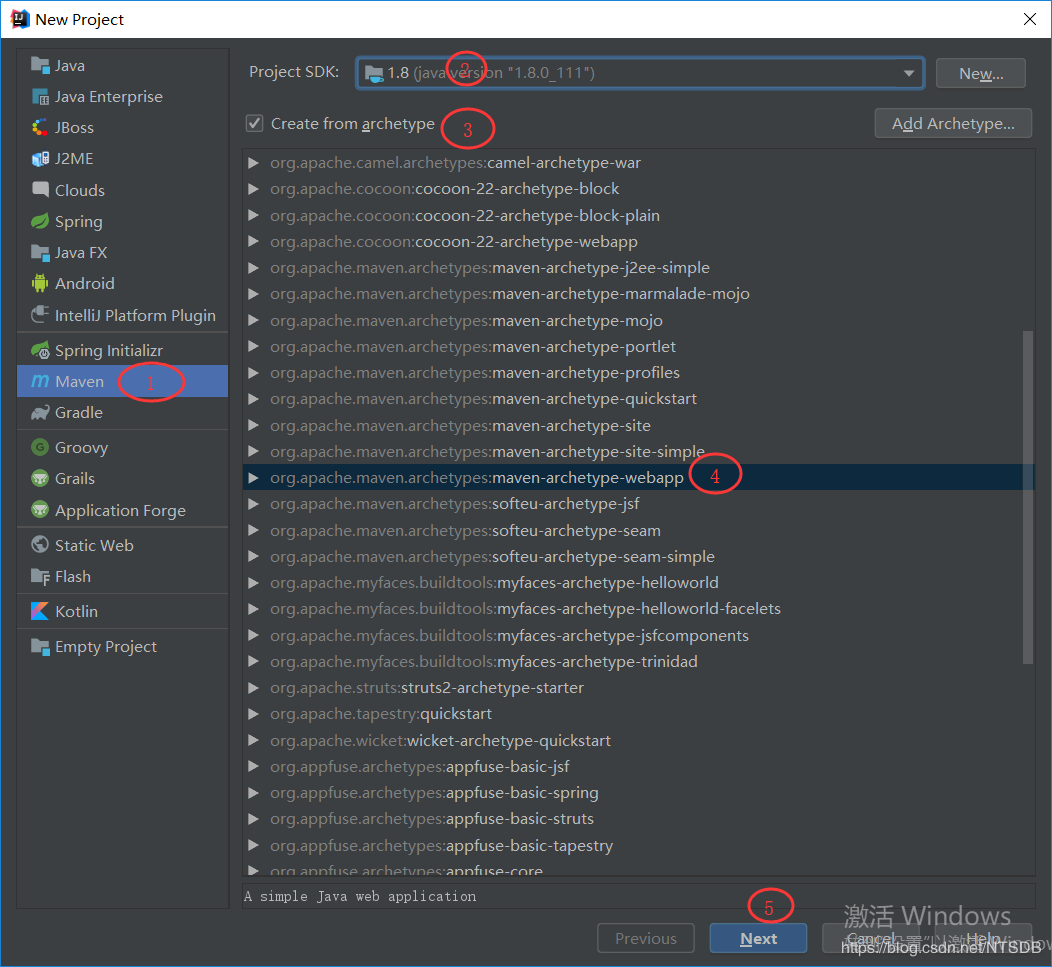Select Kotlin project type
Image resolution: width=1052 pixels, height=967 pixels.
pos(123,611)
